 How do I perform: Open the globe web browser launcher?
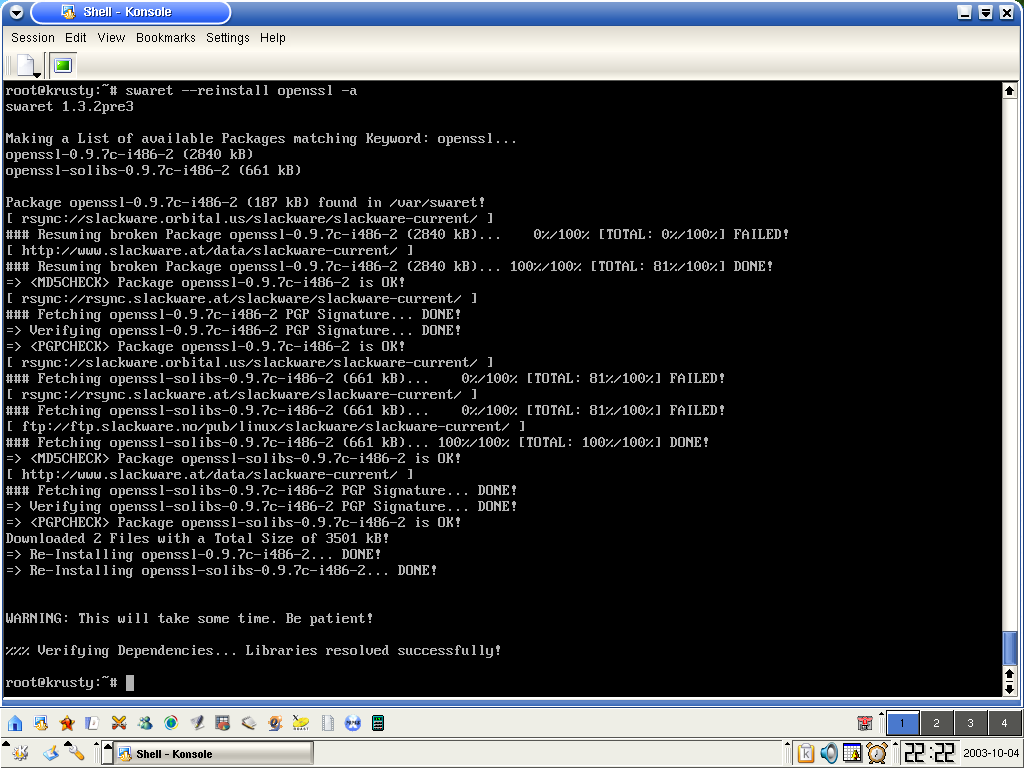(x=171, y=723)
